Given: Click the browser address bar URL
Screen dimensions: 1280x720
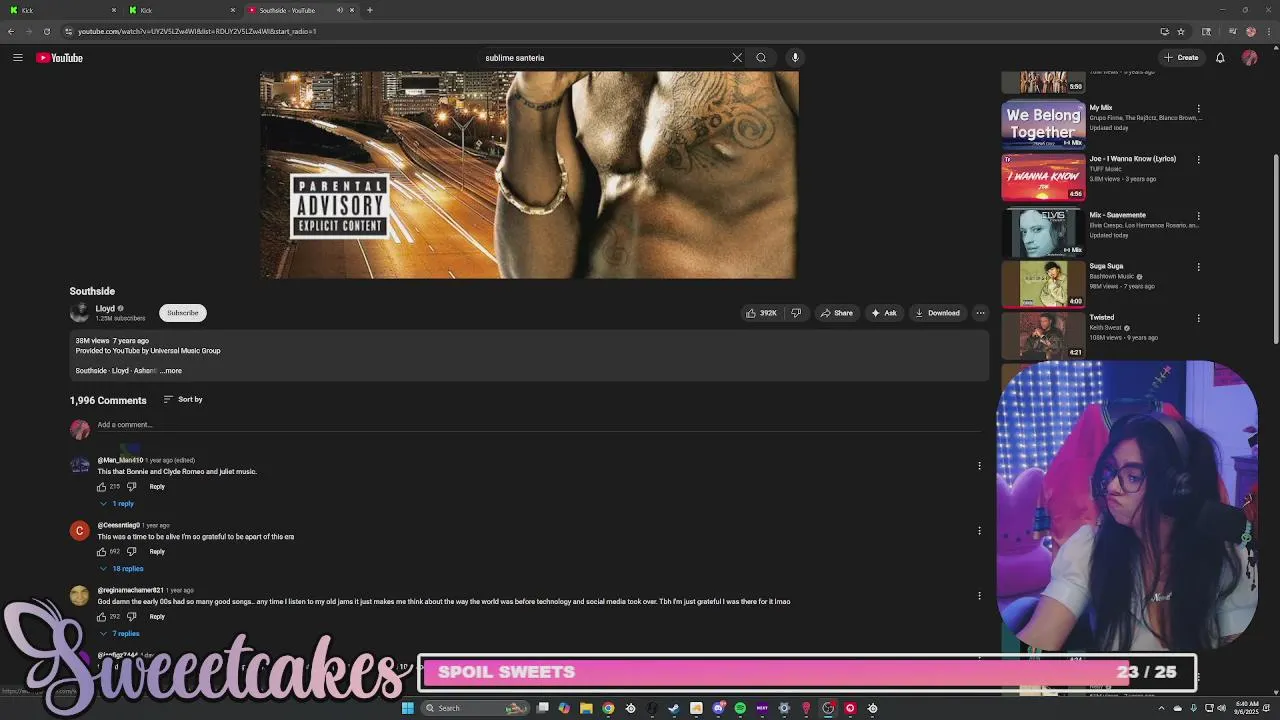Looking at the screenshot, I should pos(197,31).
